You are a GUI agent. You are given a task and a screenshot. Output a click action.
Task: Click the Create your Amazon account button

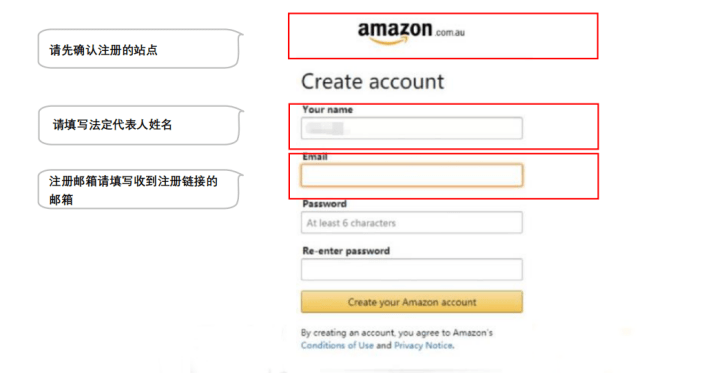(x=412, y=302)
